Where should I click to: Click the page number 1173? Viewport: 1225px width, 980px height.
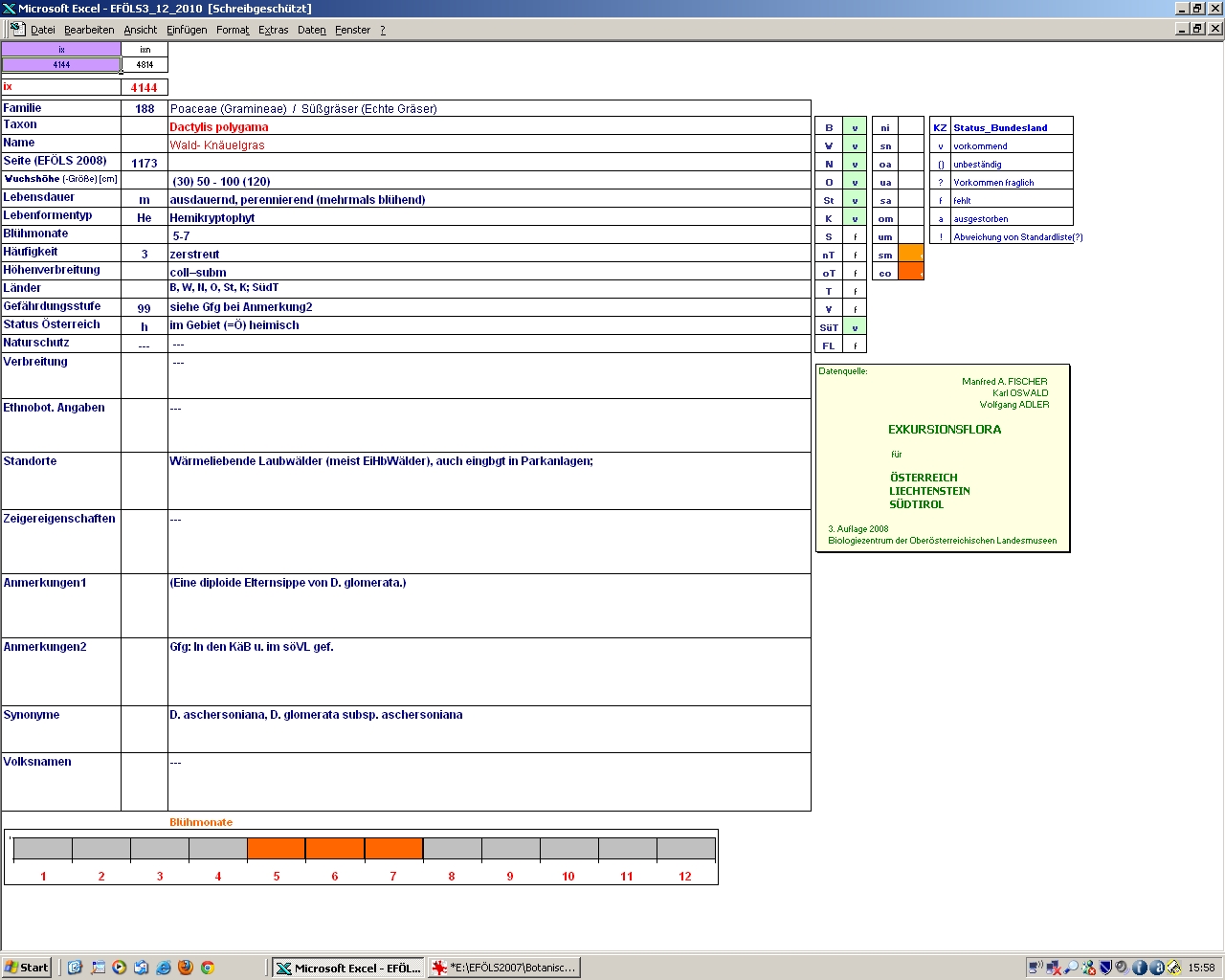145,163
